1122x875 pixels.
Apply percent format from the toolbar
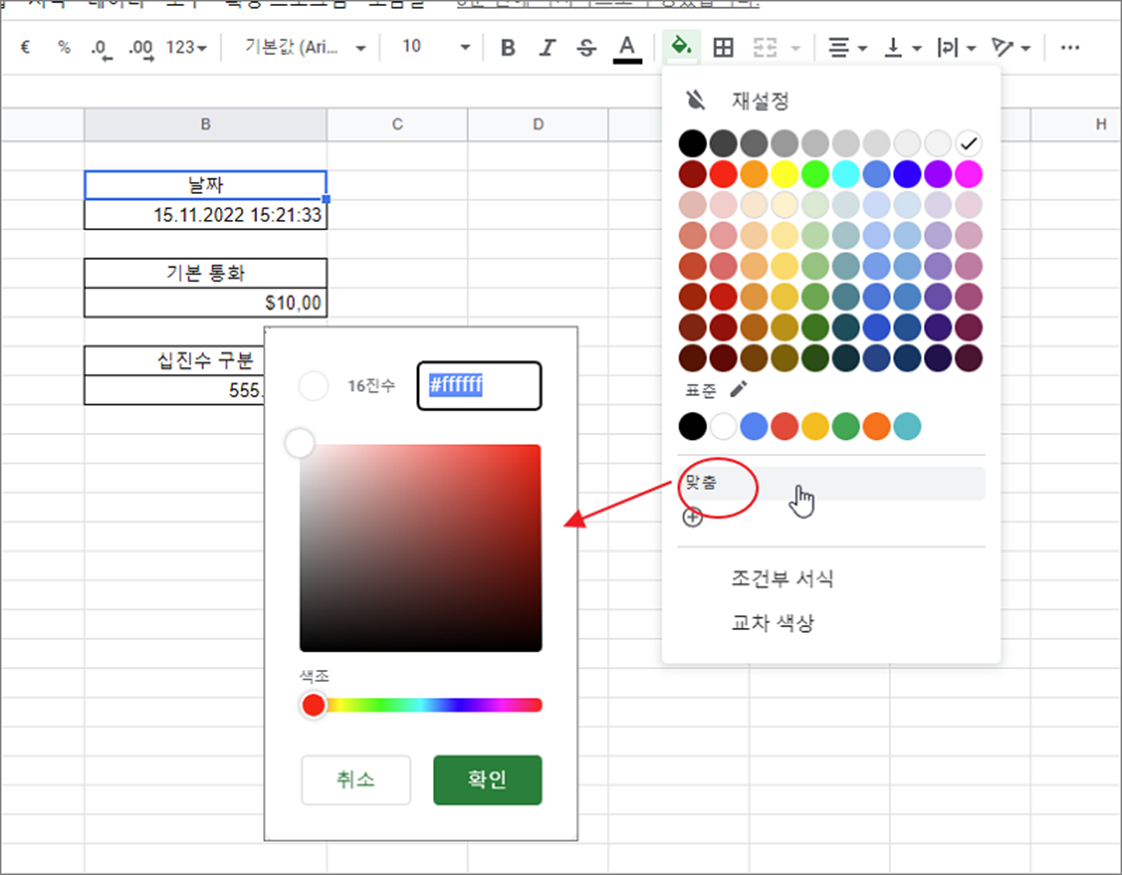point(64,47)
